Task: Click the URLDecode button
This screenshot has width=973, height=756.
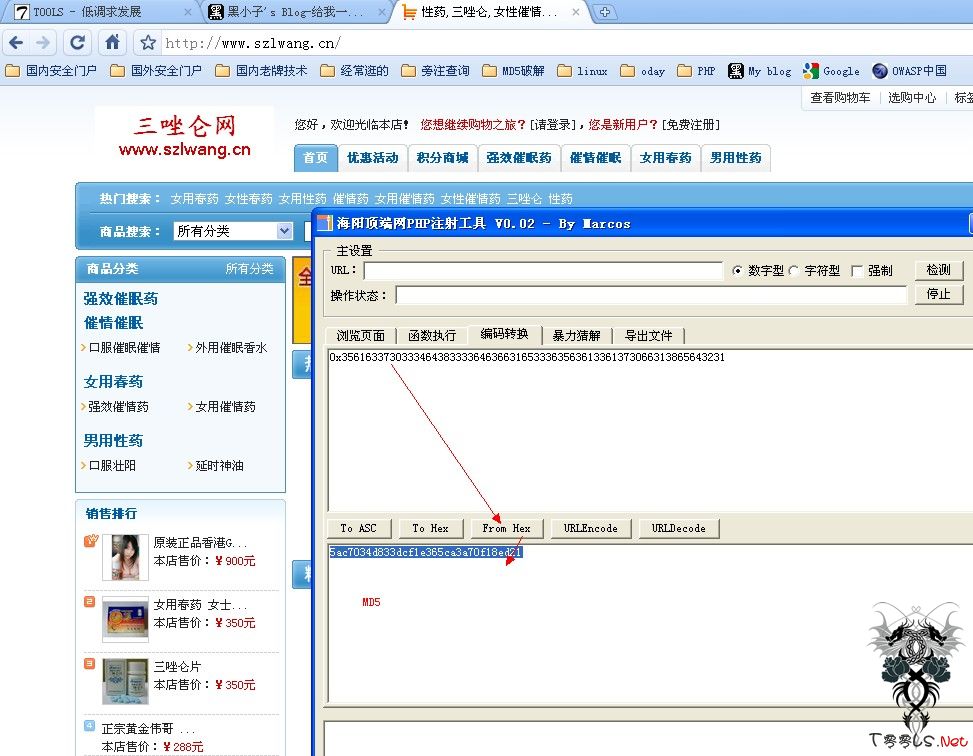Action: [679, 528]
